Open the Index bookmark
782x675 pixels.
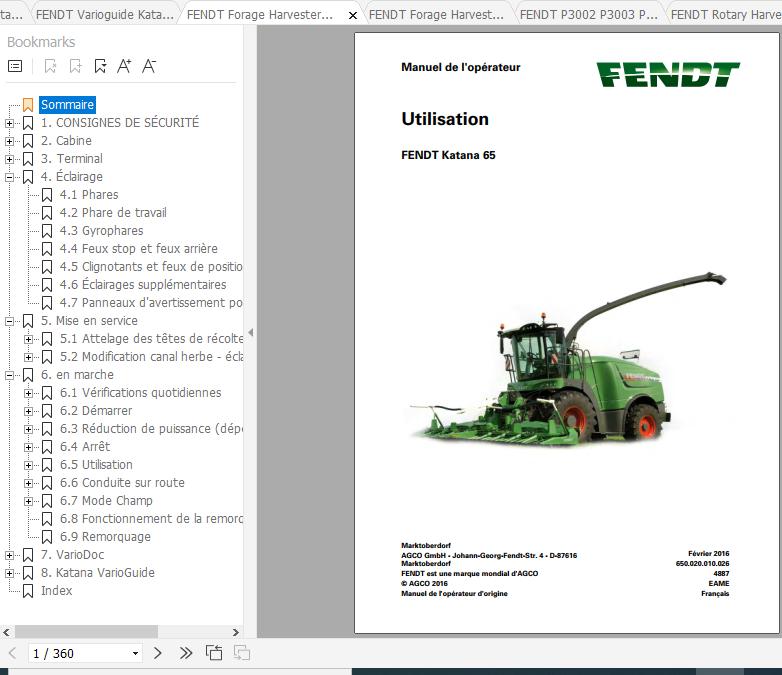(x=56, y=591)
